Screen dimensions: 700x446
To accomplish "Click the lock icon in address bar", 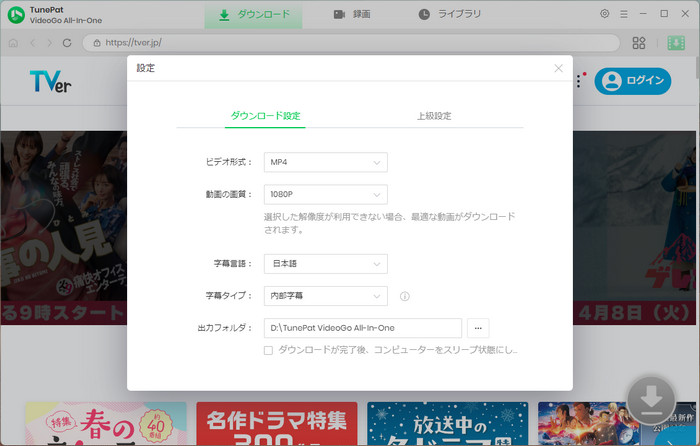I will point(96,43).
